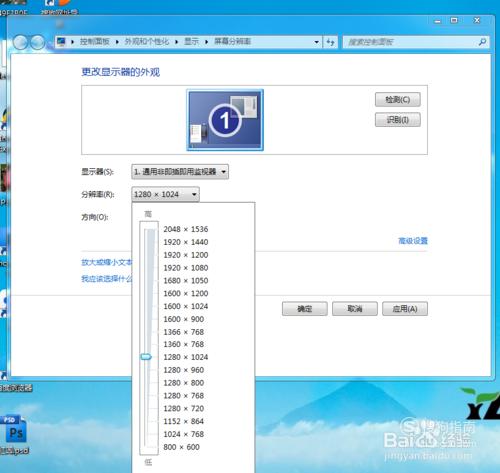Select monitor 1 preview thumbnail
Viewport: 500px width, 473px height.
(225, 120)
